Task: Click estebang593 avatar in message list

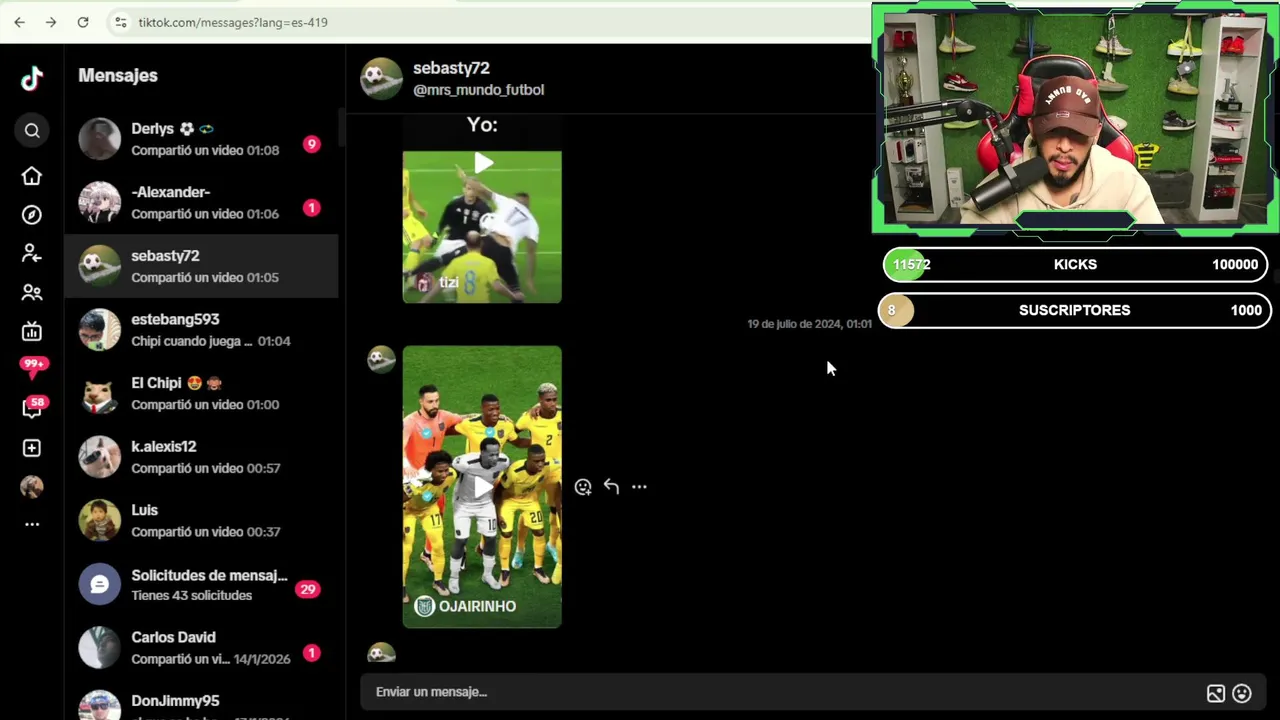Action: coord(100,330)
